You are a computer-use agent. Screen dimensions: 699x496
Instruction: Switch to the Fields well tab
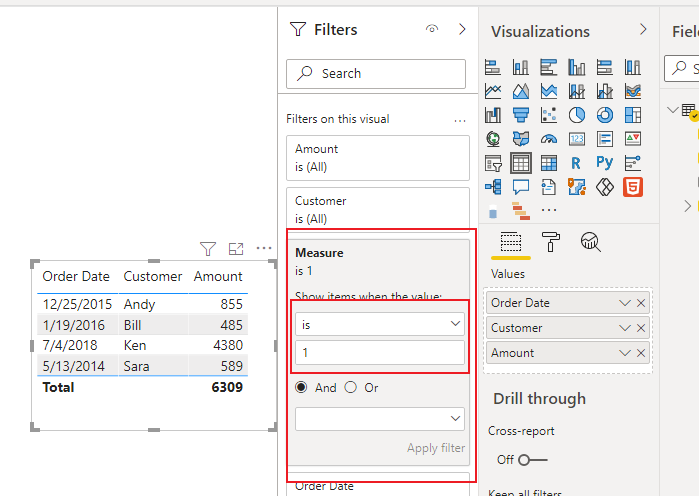[x=511, y=243]
